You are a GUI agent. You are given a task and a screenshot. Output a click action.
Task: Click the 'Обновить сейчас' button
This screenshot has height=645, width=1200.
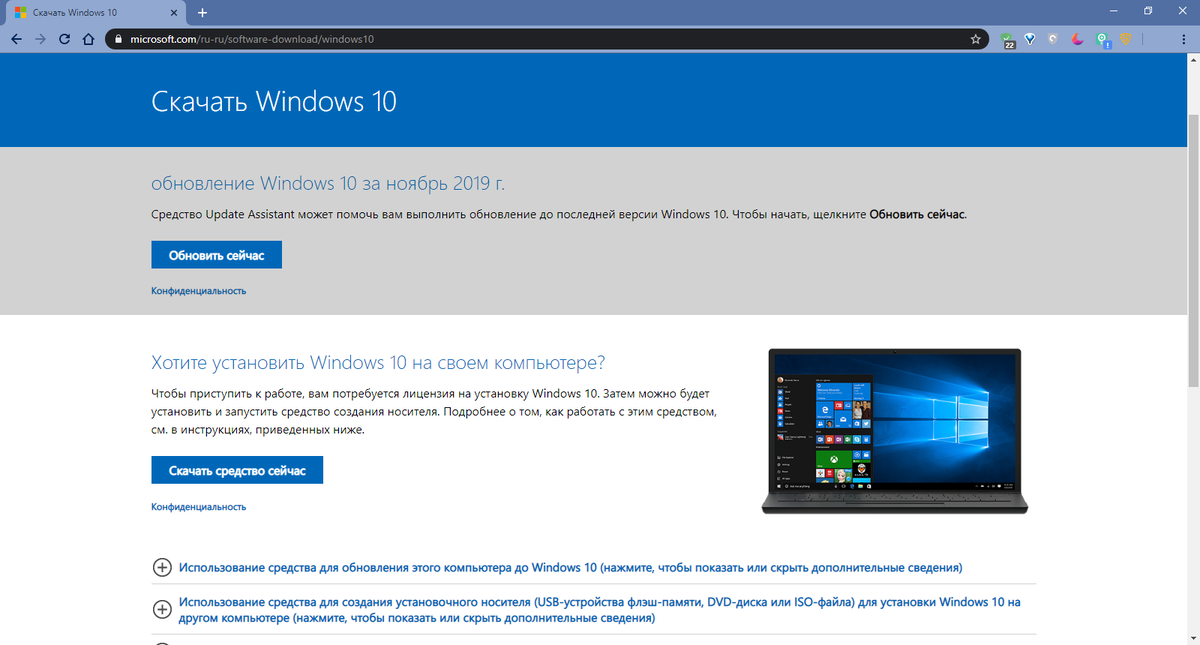pyautogui.click(x=216, y=254)
